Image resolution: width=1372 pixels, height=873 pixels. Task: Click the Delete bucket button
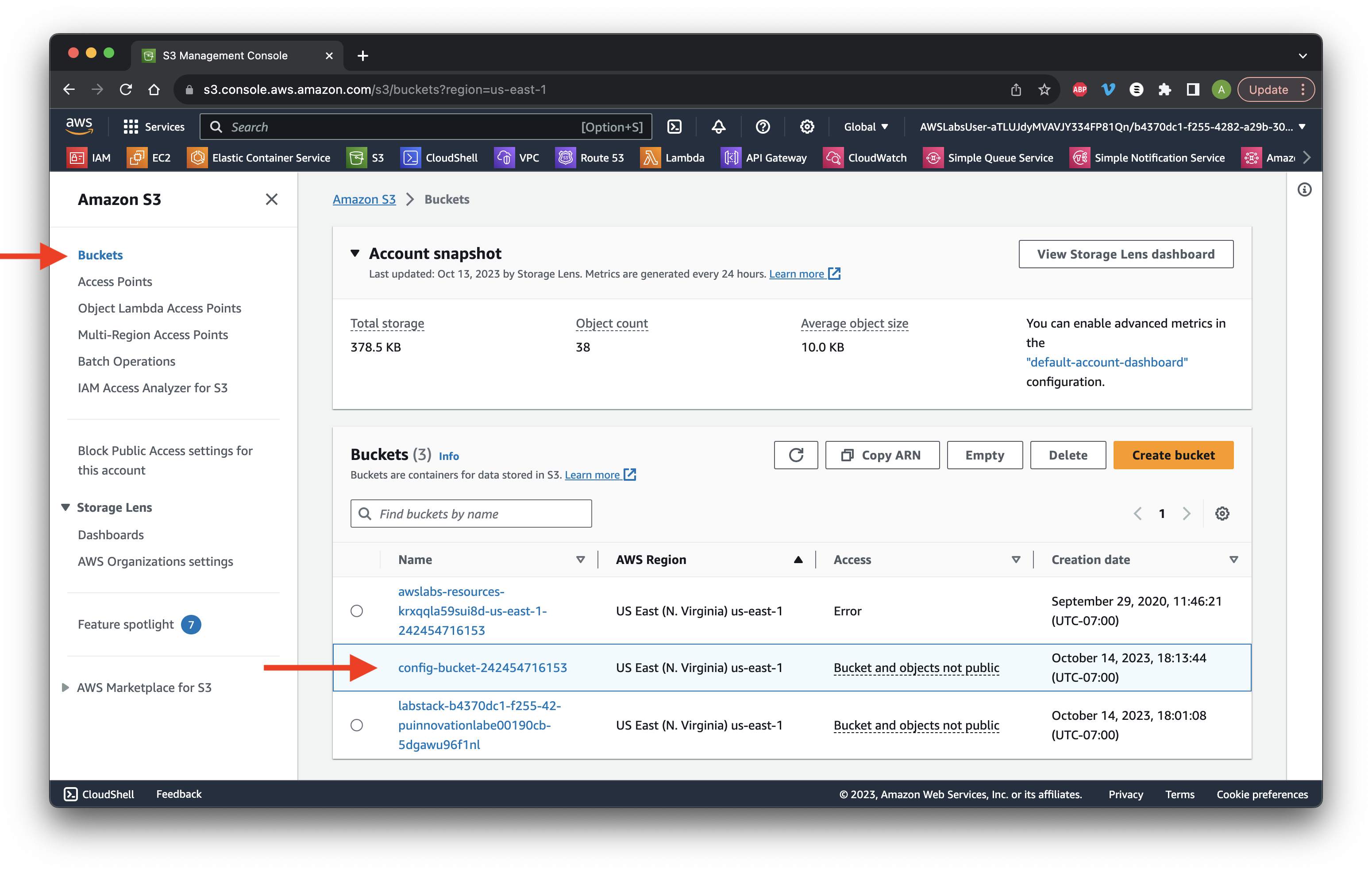click(1068, 455)
